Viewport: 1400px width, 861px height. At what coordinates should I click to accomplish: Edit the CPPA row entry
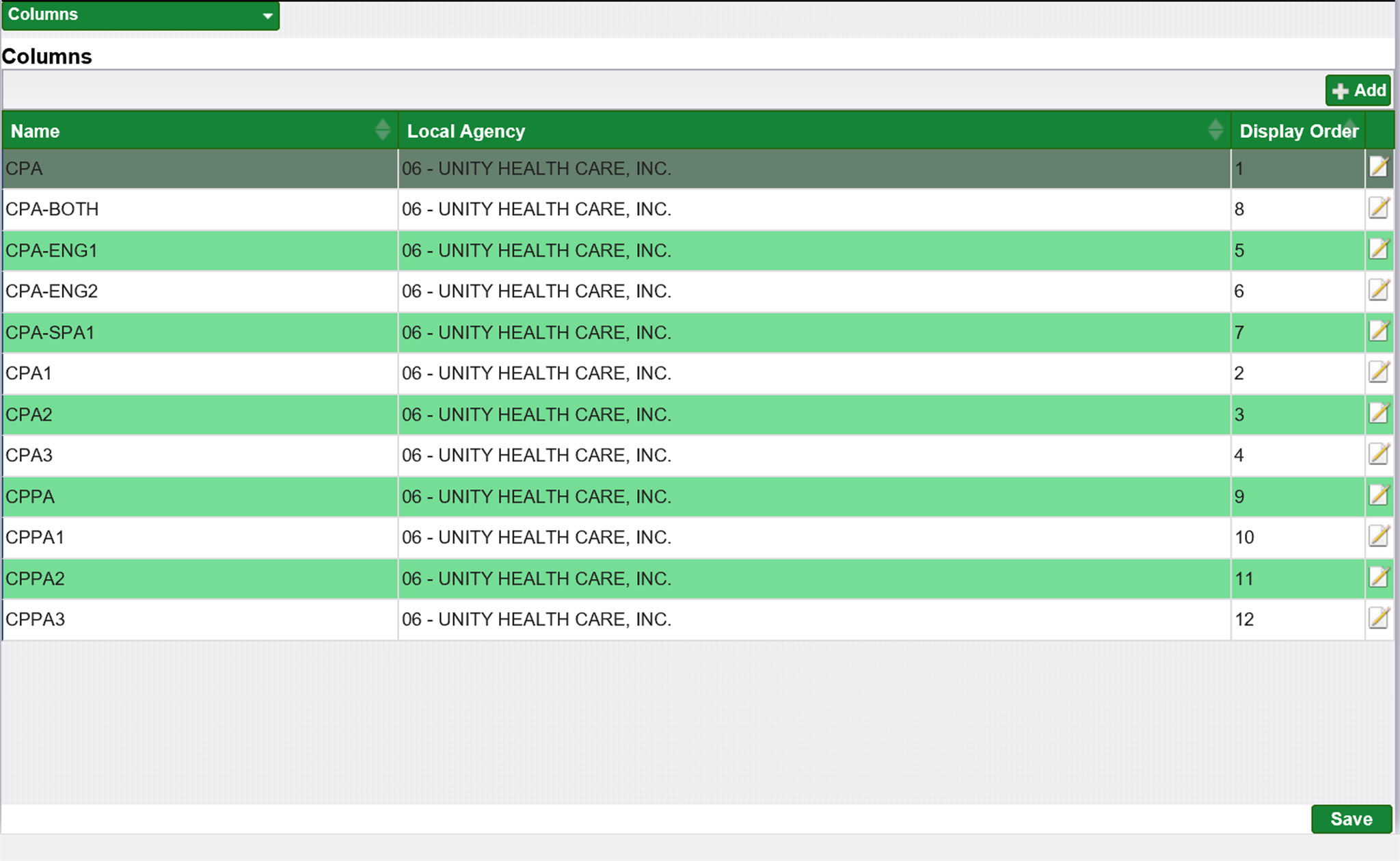1378,496
